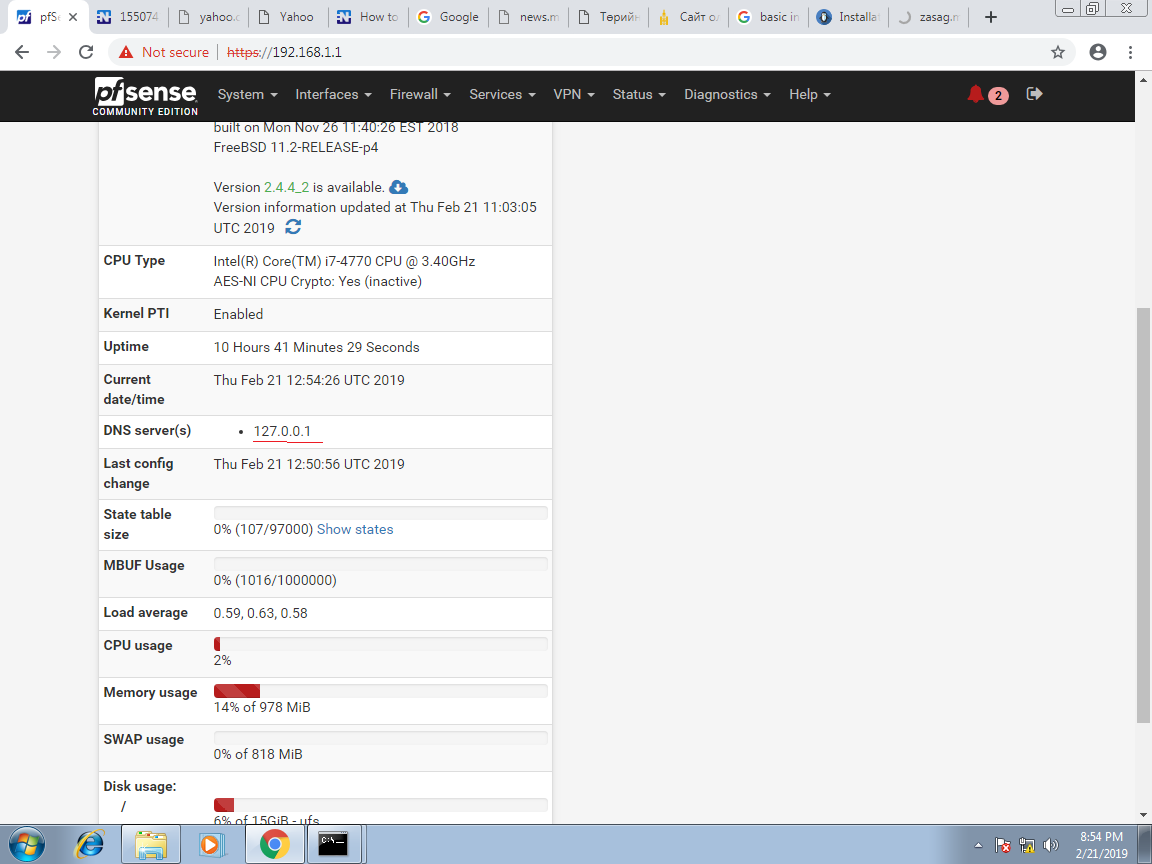Switch to the Google browser tab

click(450, 17)
